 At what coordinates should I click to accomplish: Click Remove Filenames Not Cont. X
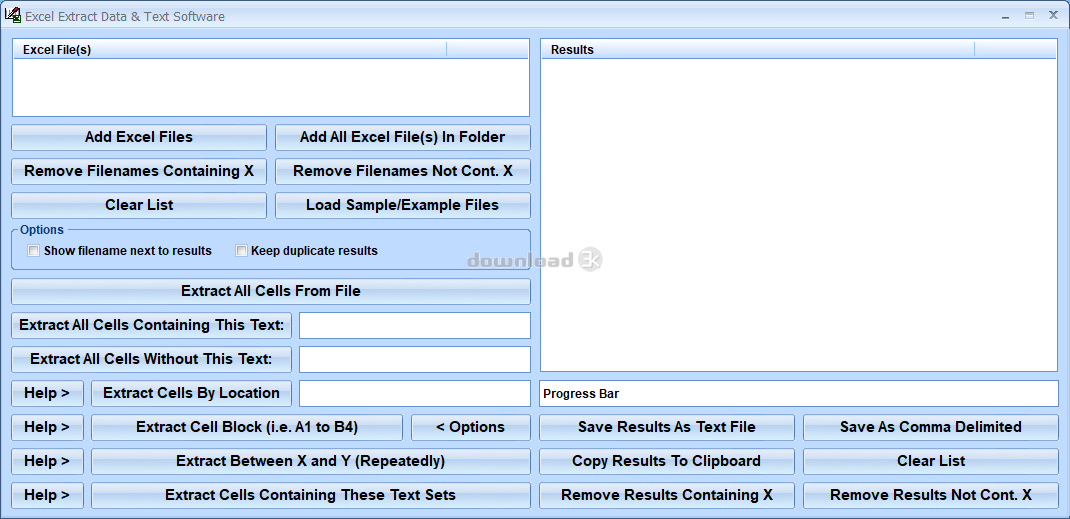[x=403, y=171]
